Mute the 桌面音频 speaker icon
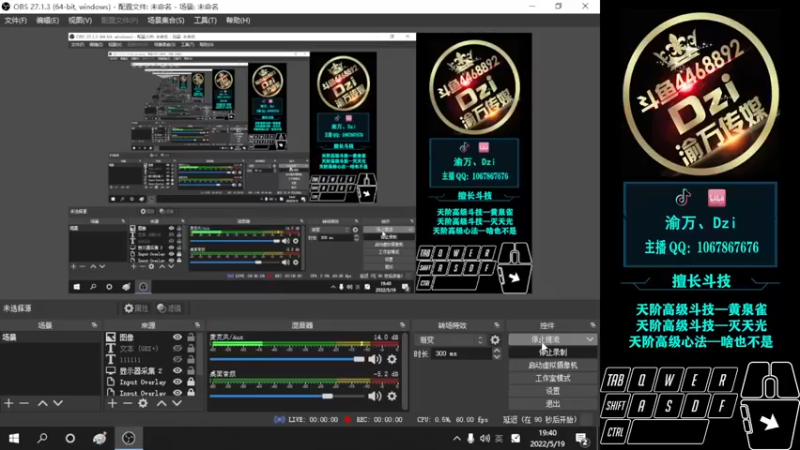Image resolution: width=800 pixels, height=450 pixels. click(x=374, y=396)
